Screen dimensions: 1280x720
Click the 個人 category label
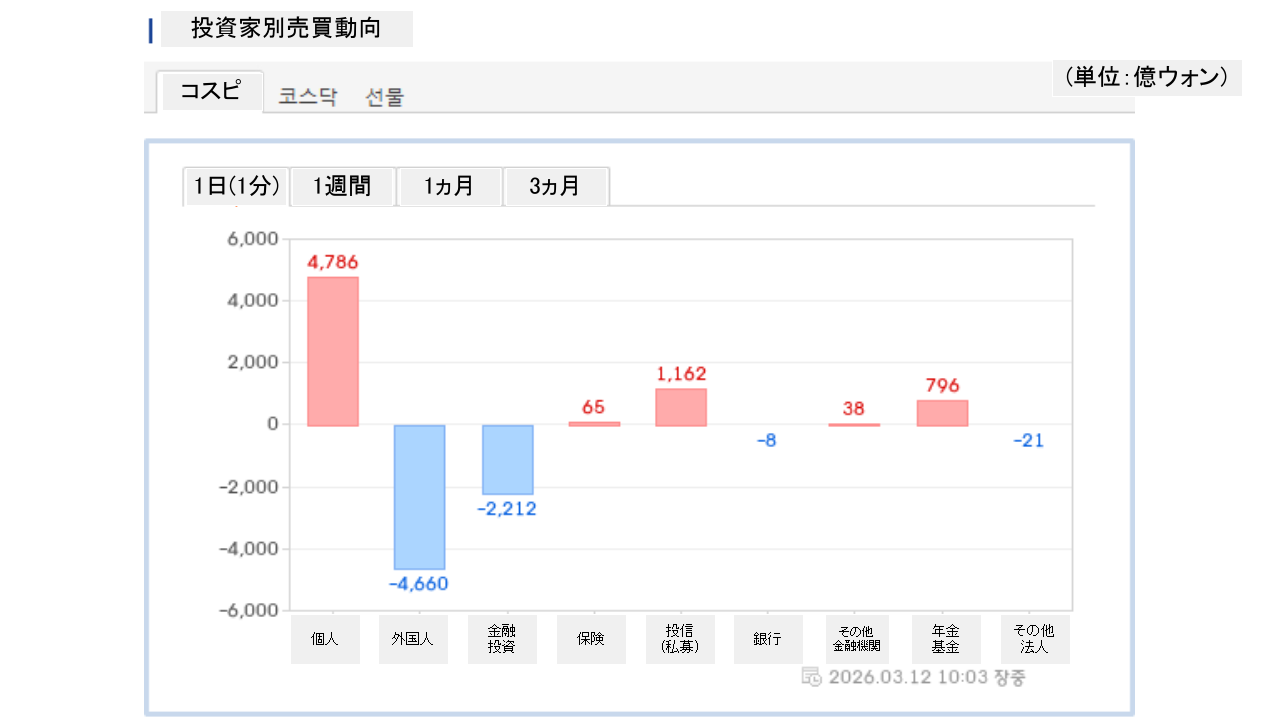pyautogui.click(x=325, y=639)
